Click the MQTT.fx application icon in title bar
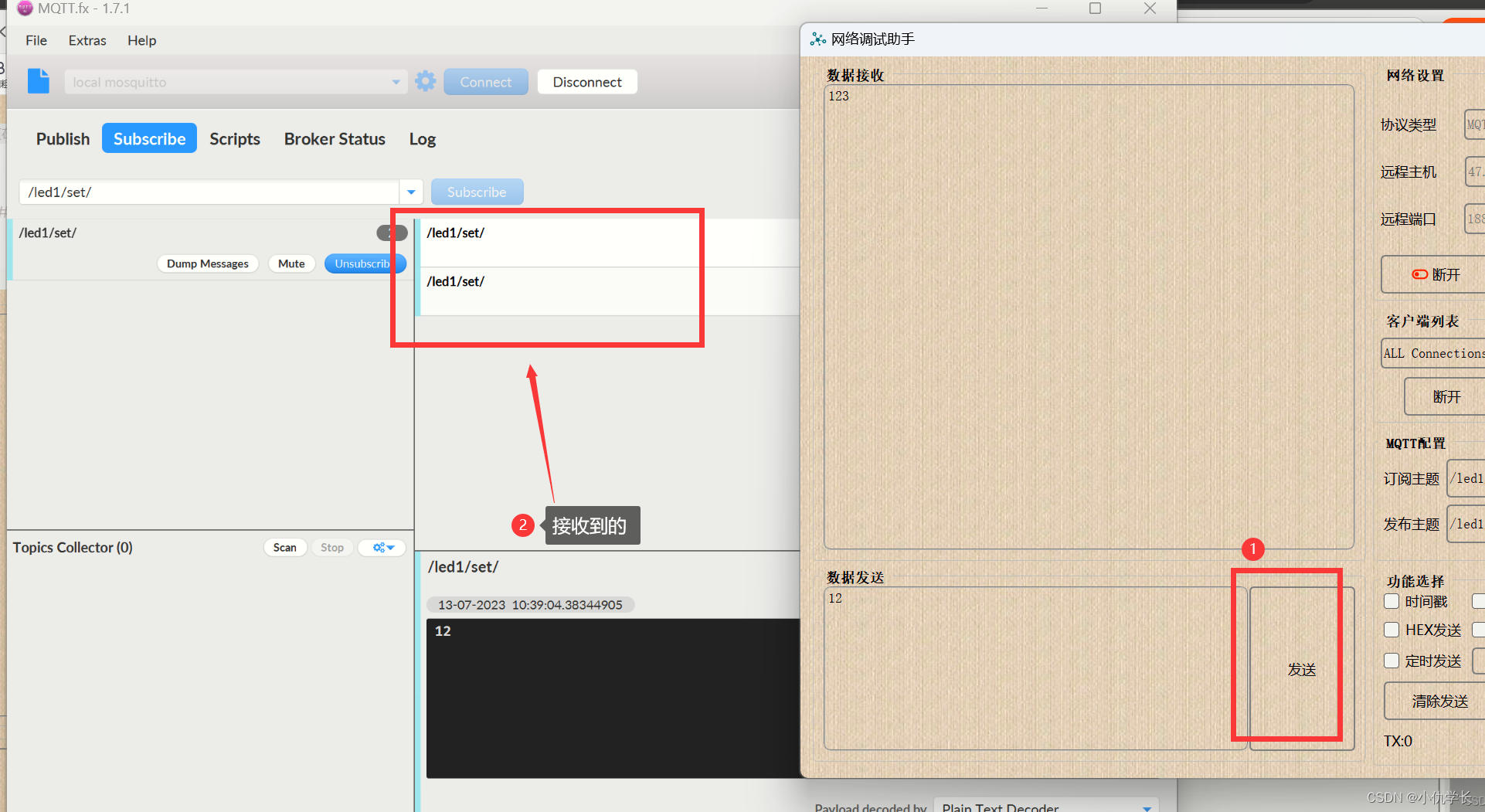This screenshot has width=1485, height=812. click(x=23, y=8)
